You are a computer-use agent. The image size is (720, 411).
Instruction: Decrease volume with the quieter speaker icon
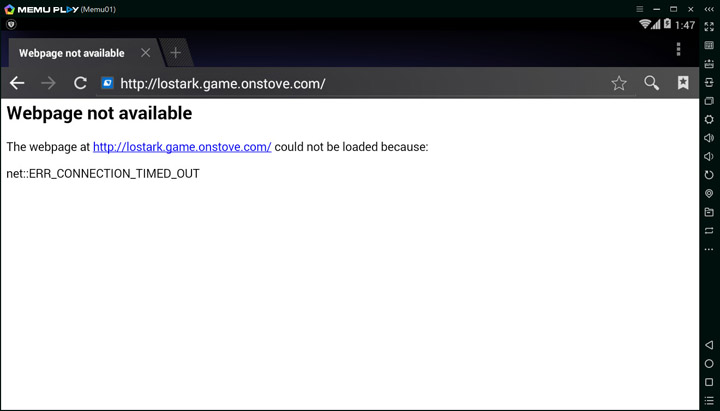709,157
